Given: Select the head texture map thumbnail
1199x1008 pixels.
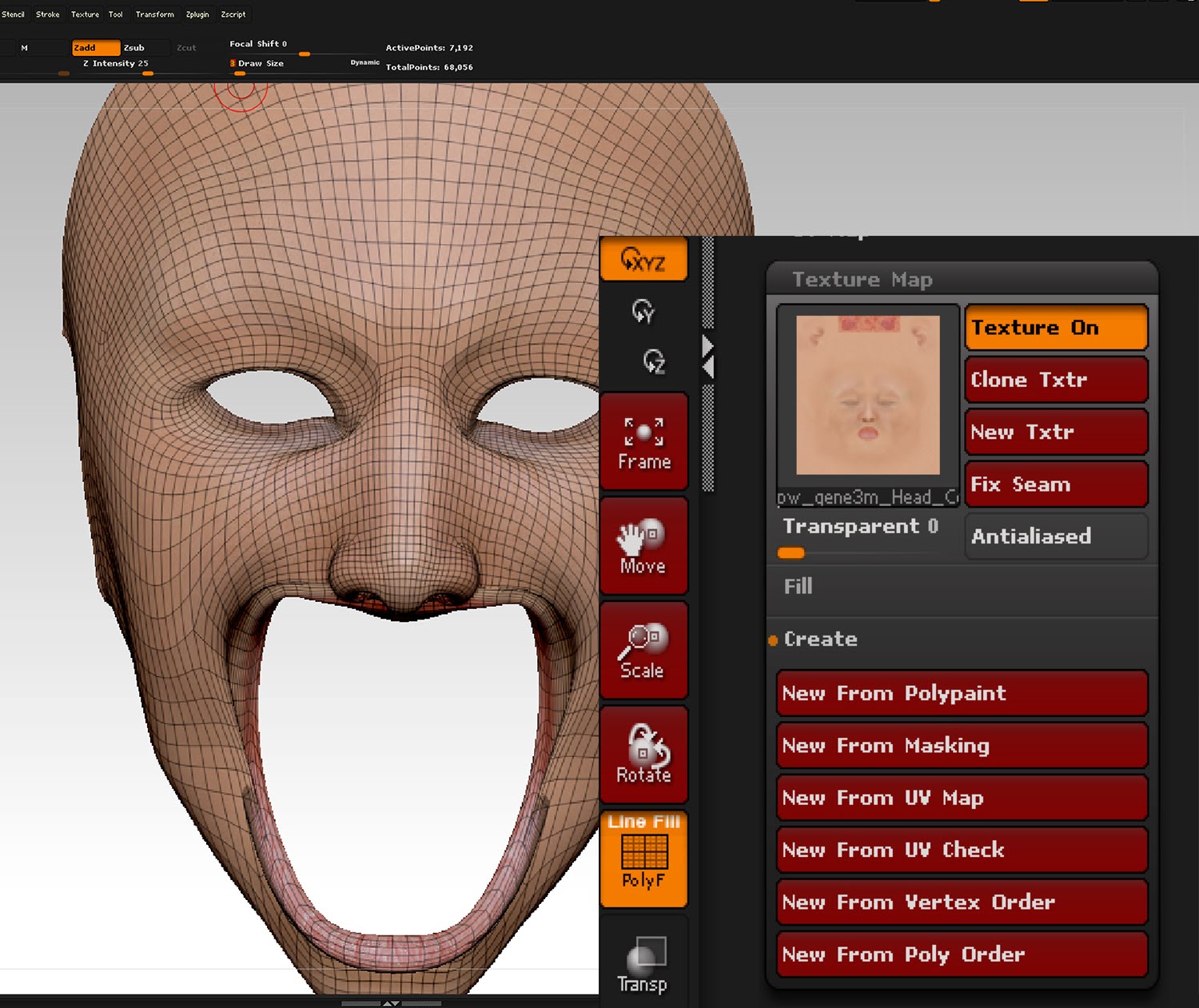Looking at the screenshot, I should pyautogui.click(x=868, y=396).
